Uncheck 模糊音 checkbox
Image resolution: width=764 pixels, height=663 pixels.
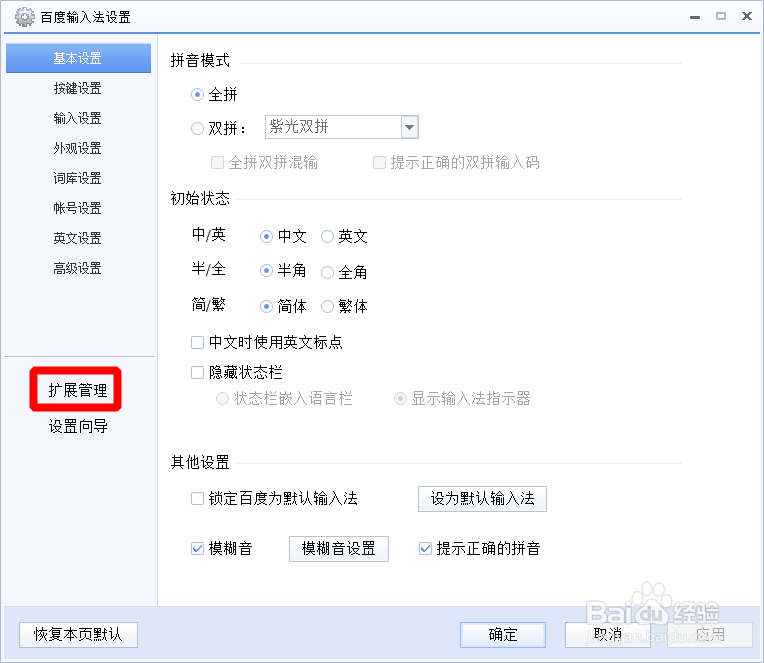197,549
